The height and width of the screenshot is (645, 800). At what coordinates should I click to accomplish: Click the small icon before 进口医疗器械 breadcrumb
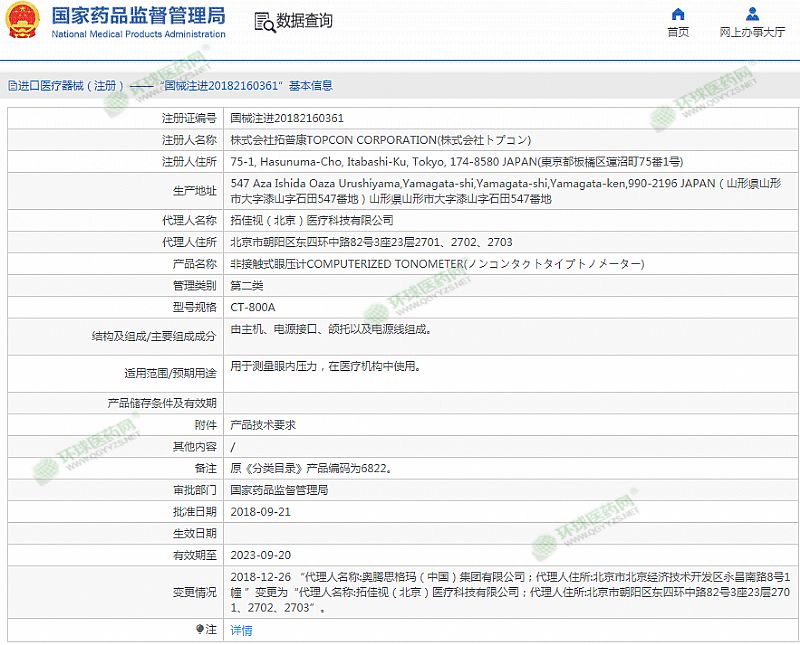click(11, 86)
